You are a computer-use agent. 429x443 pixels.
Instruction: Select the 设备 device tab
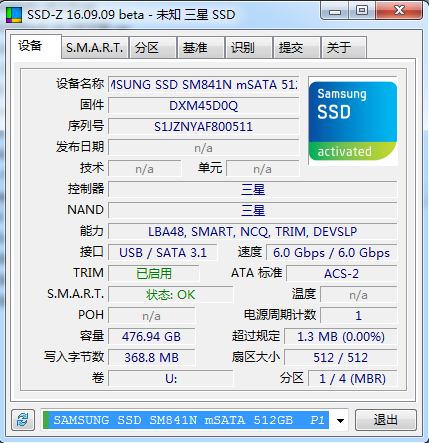(36, 46)
